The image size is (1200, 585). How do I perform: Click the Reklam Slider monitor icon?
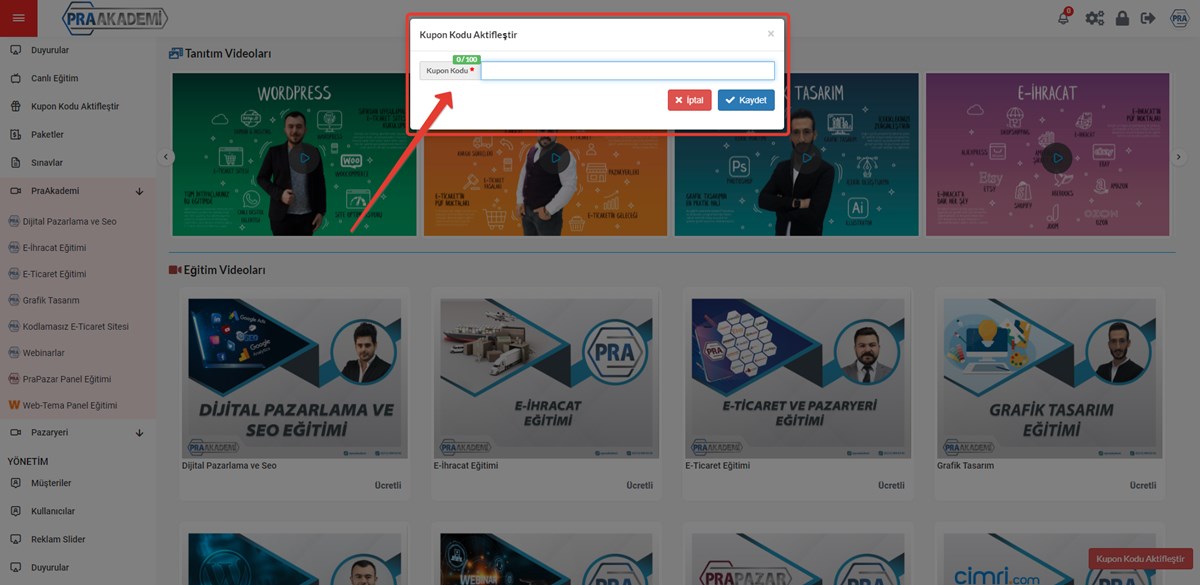[15, 539]
